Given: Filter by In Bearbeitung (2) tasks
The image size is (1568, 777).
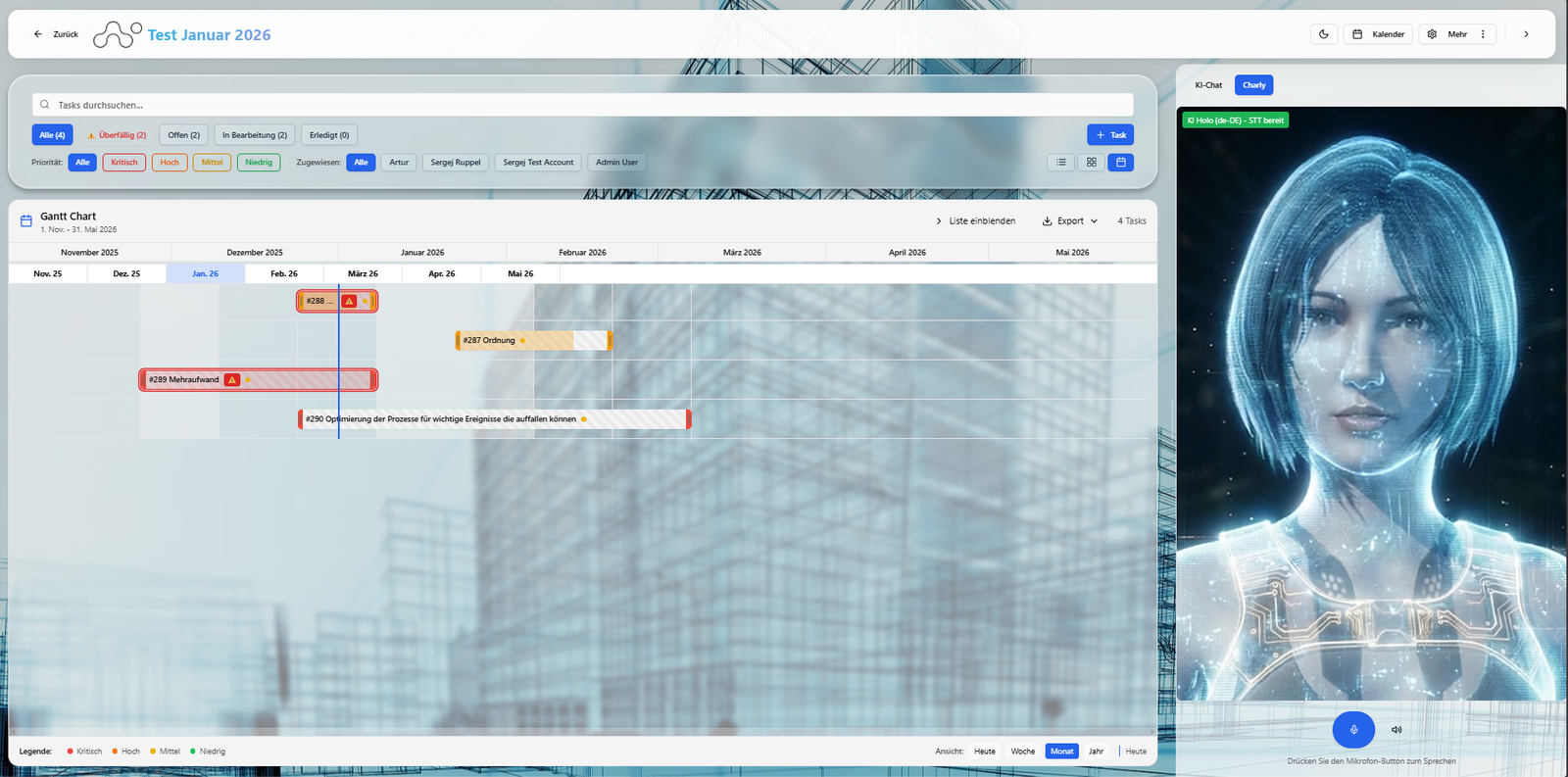Looking at the screenshot, I should click(x=255, y=135).
